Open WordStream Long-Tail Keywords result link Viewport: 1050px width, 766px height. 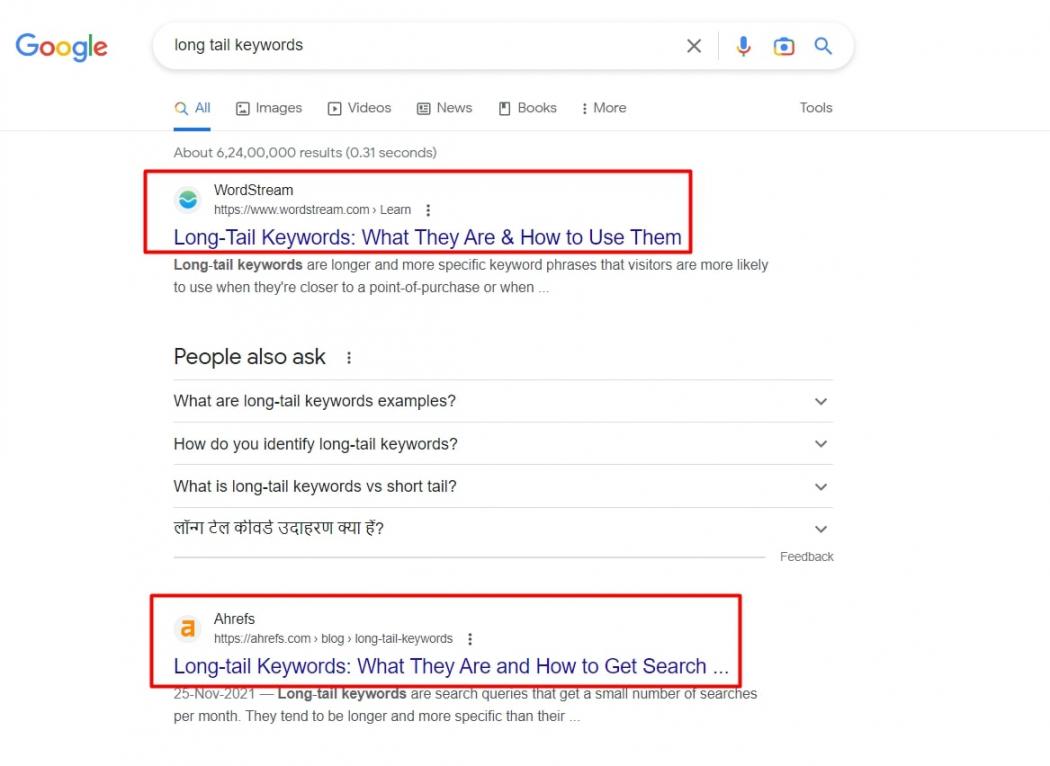(427, 237)
